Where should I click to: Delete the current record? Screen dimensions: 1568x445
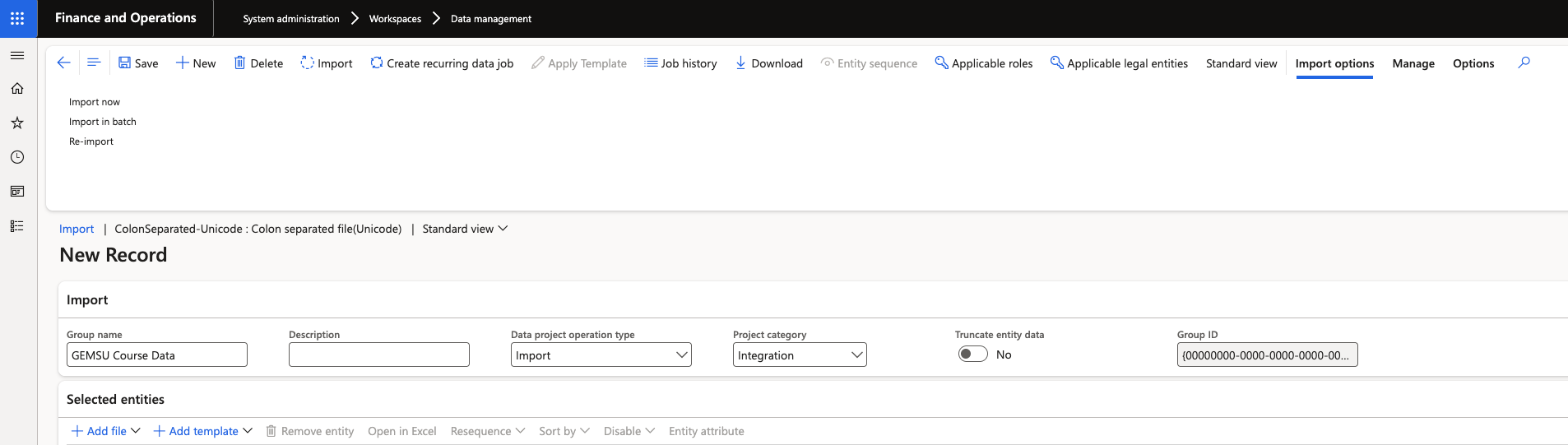coord(258,63)
